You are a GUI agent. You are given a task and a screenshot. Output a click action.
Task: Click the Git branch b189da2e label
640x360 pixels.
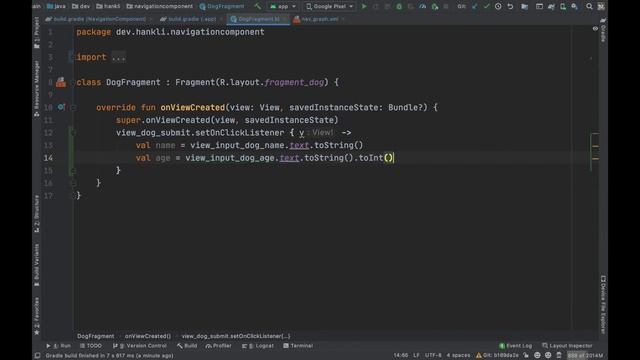coord(501,355)
